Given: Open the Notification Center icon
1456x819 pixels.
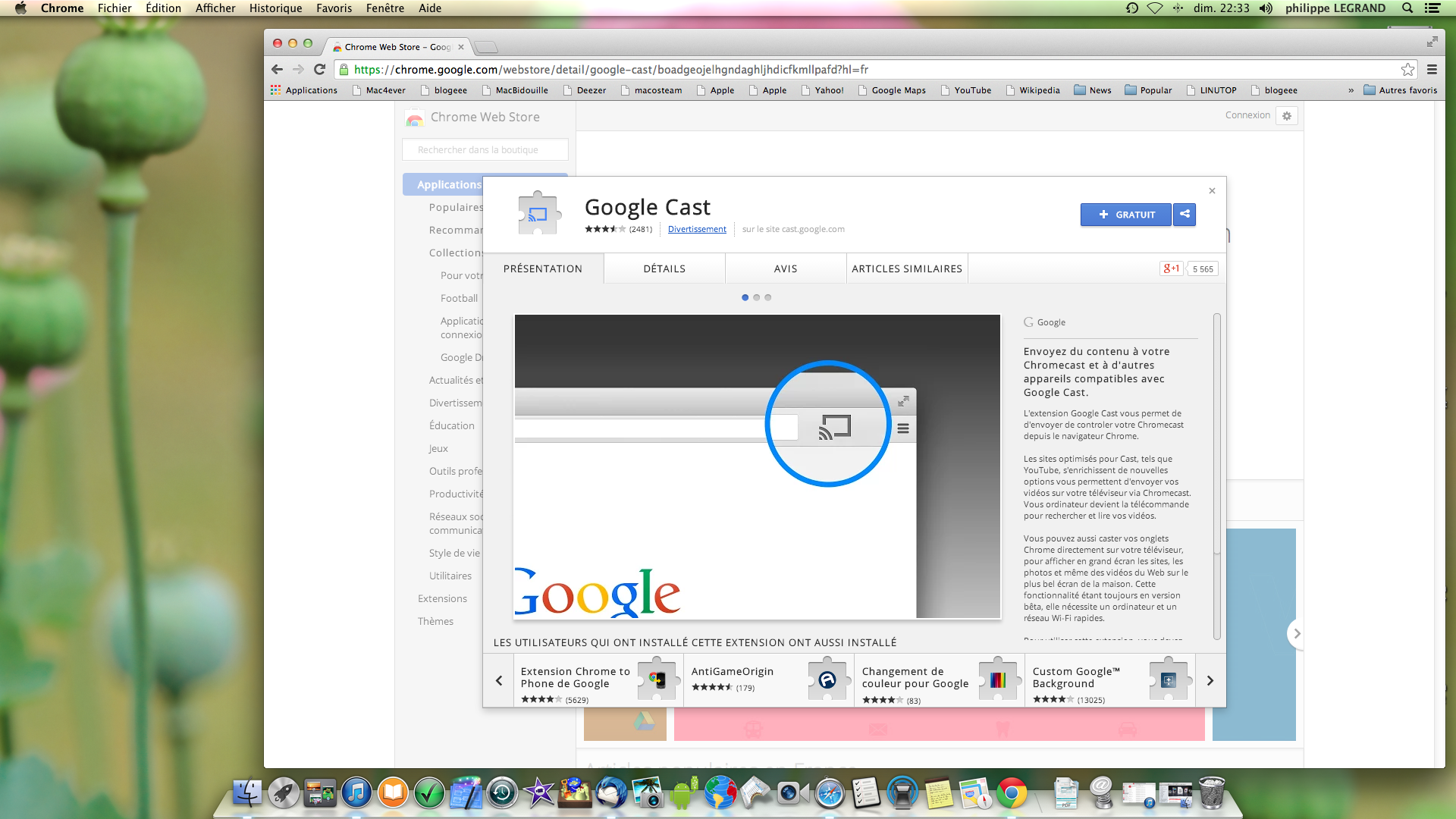Looking at the screenshot, I should (1432, 8).
